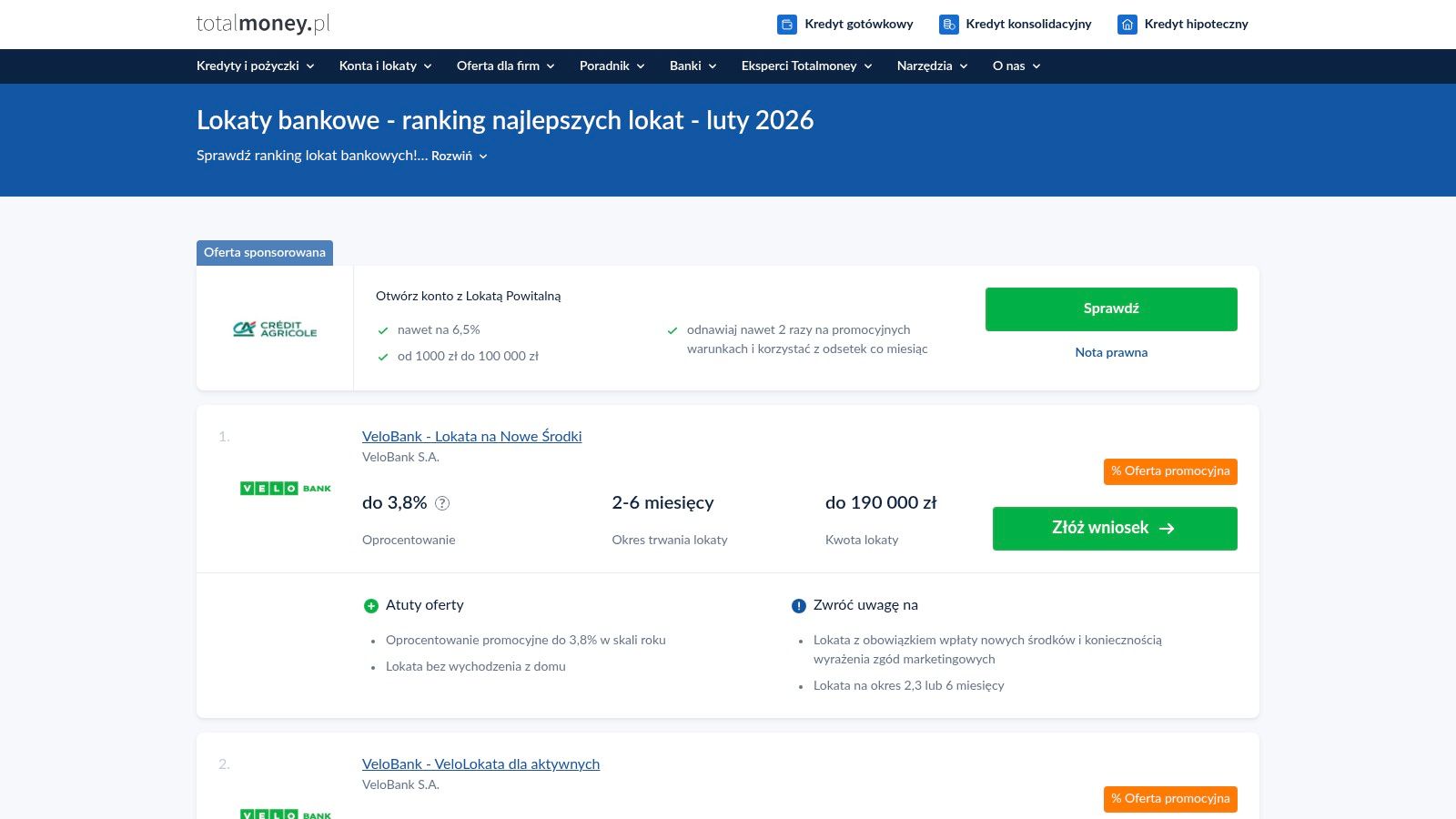
Task: Click 'Otwórz konto z Lokatą Powitalną' text
Action: pyautogui.click(x=469, y=297)
